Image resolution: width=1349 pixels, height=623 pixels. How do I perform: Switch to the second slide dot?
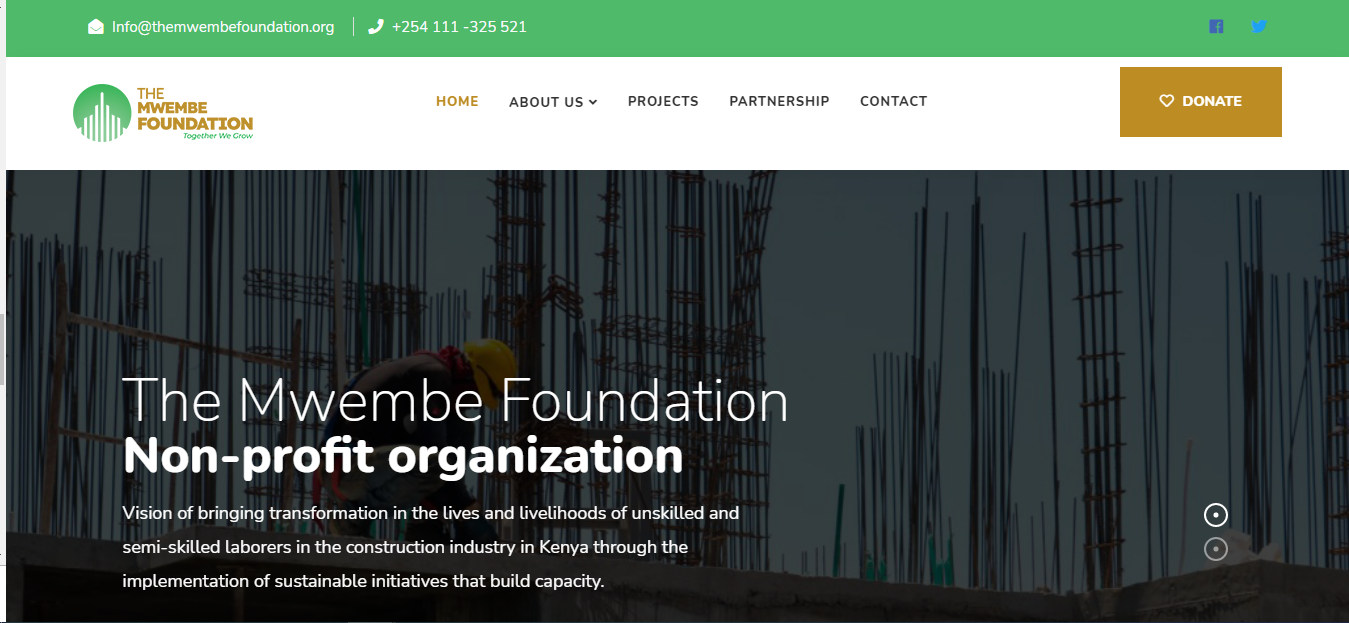[x=1216, y=549]
